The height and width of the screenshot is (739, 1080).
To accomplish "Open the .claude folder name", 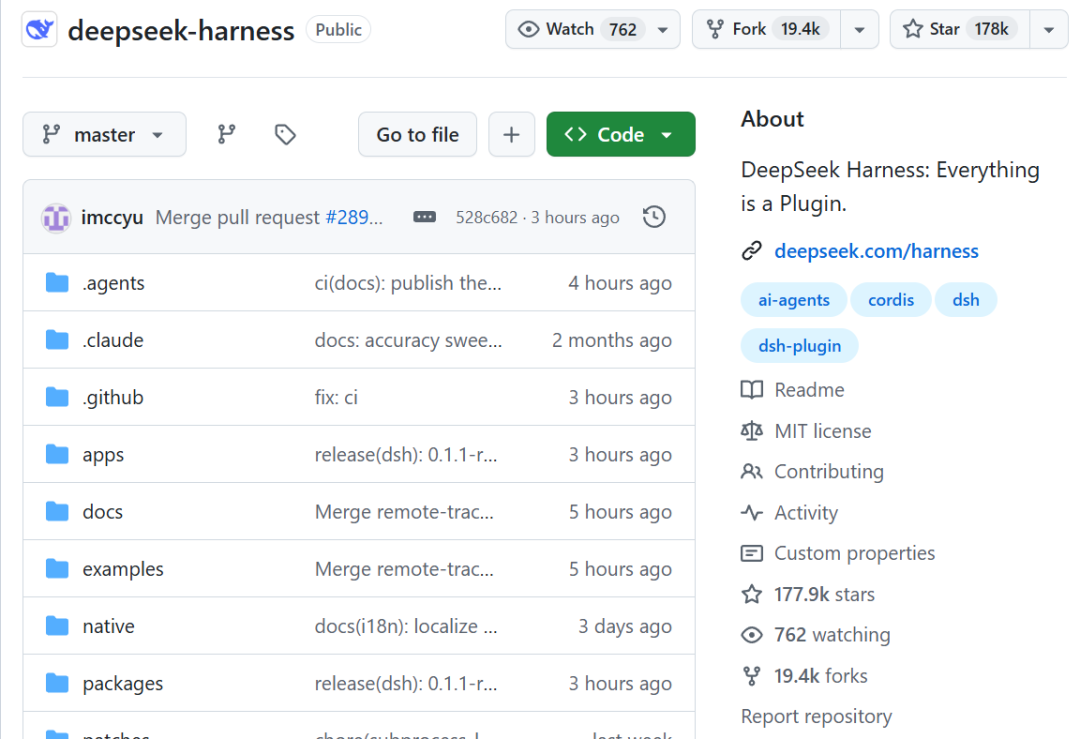I will 112,340.
